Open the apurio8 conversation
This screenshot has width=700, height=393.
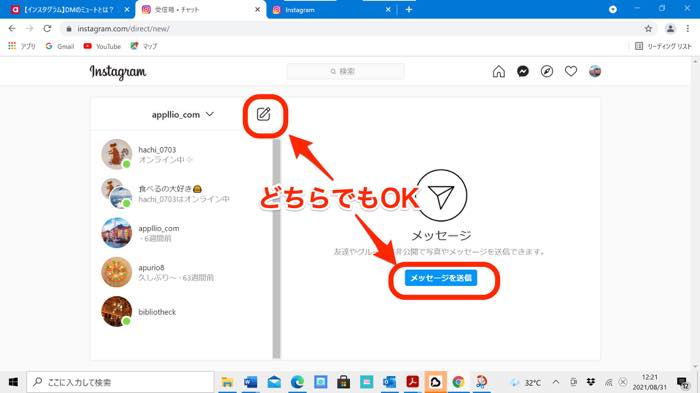pyautogui.click(x=182, y=272)
